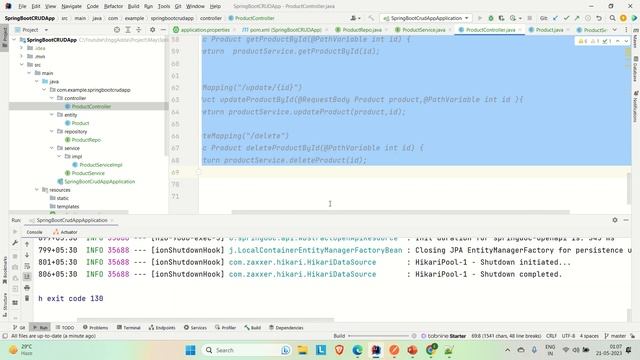Show the hidden editor tabs dropdown

click(615, 30)
